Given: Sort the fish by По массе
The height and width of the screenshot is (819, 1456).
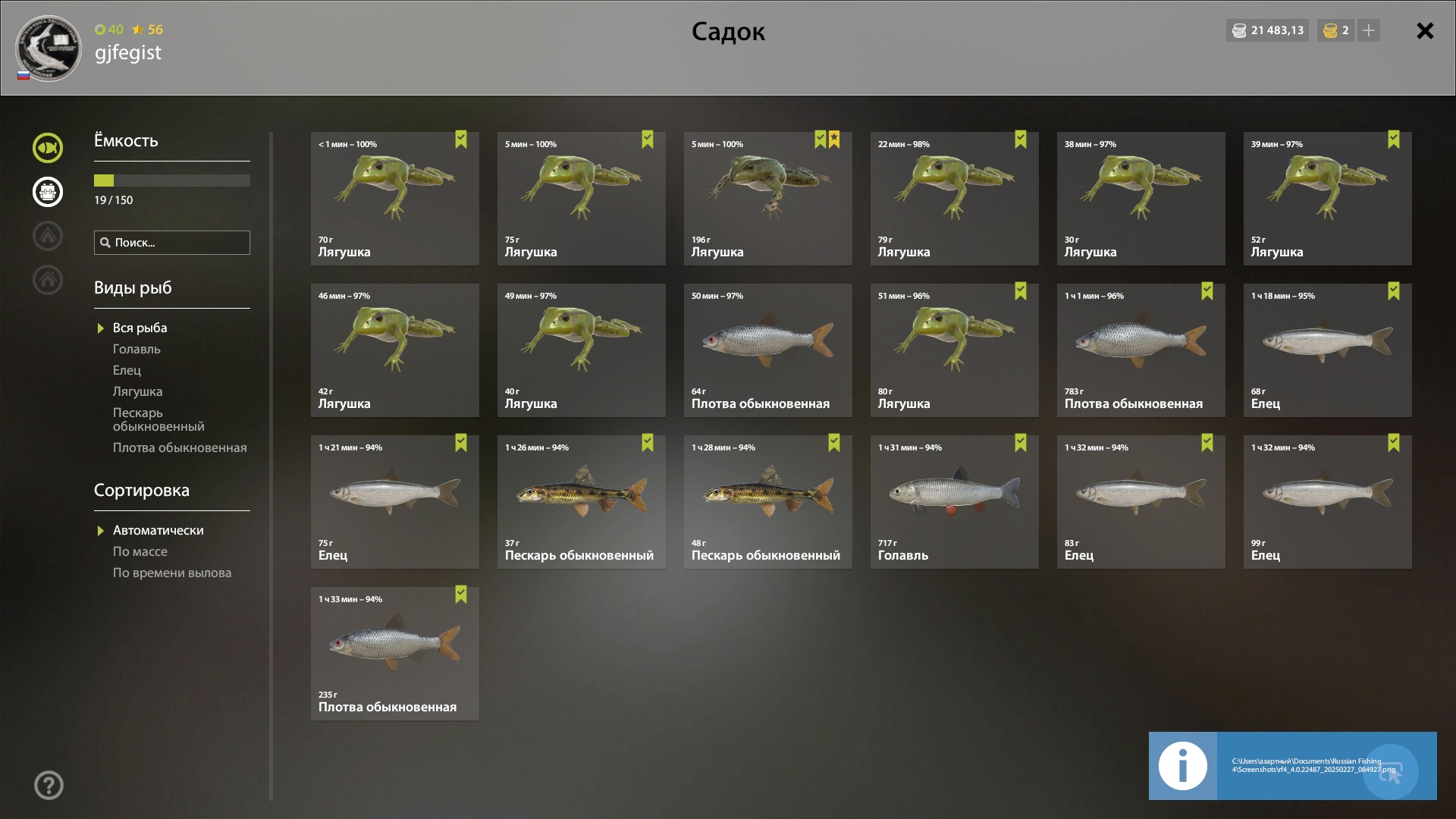Looking at the screenshot, I should pos(140,552).
